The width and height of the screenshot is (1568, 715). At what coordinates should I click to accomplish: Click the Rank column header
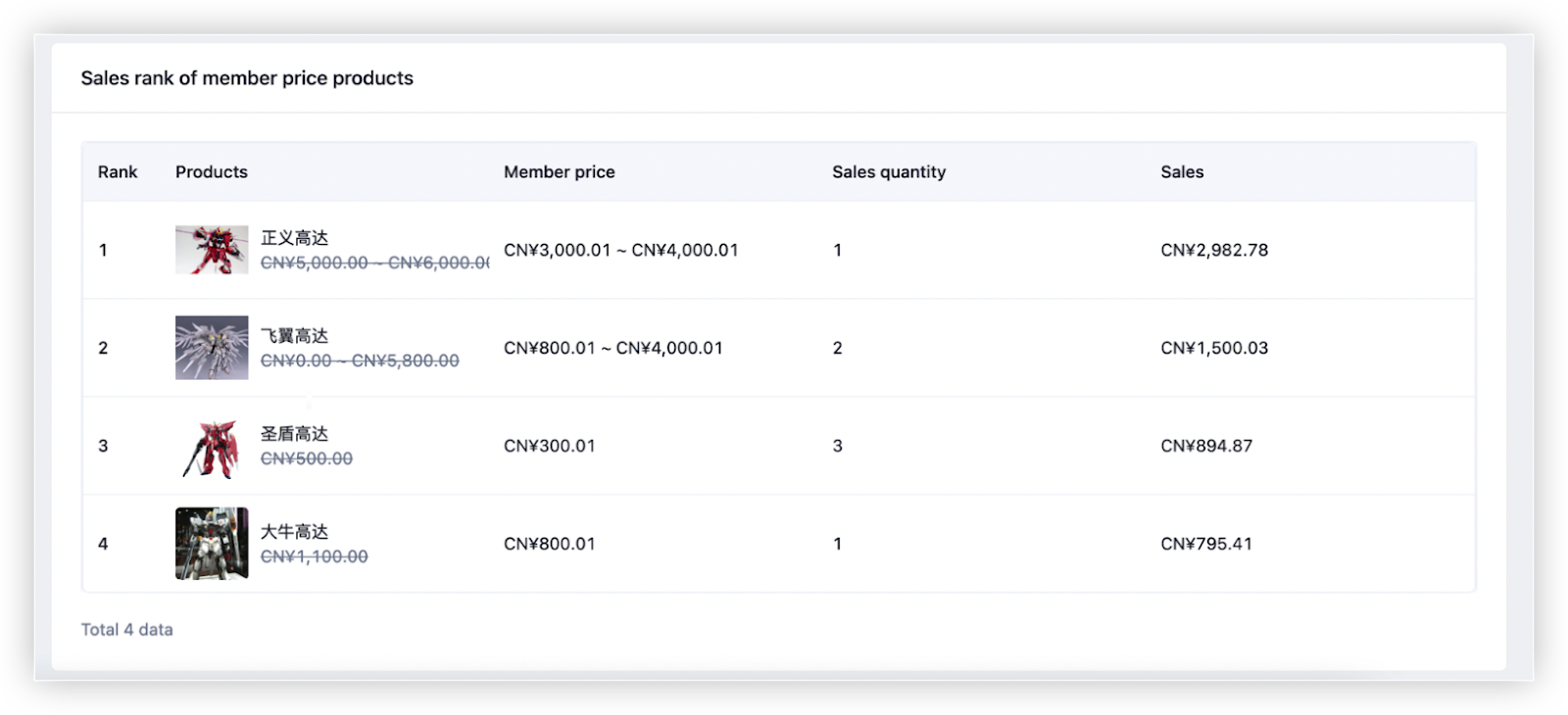[118, 172]
